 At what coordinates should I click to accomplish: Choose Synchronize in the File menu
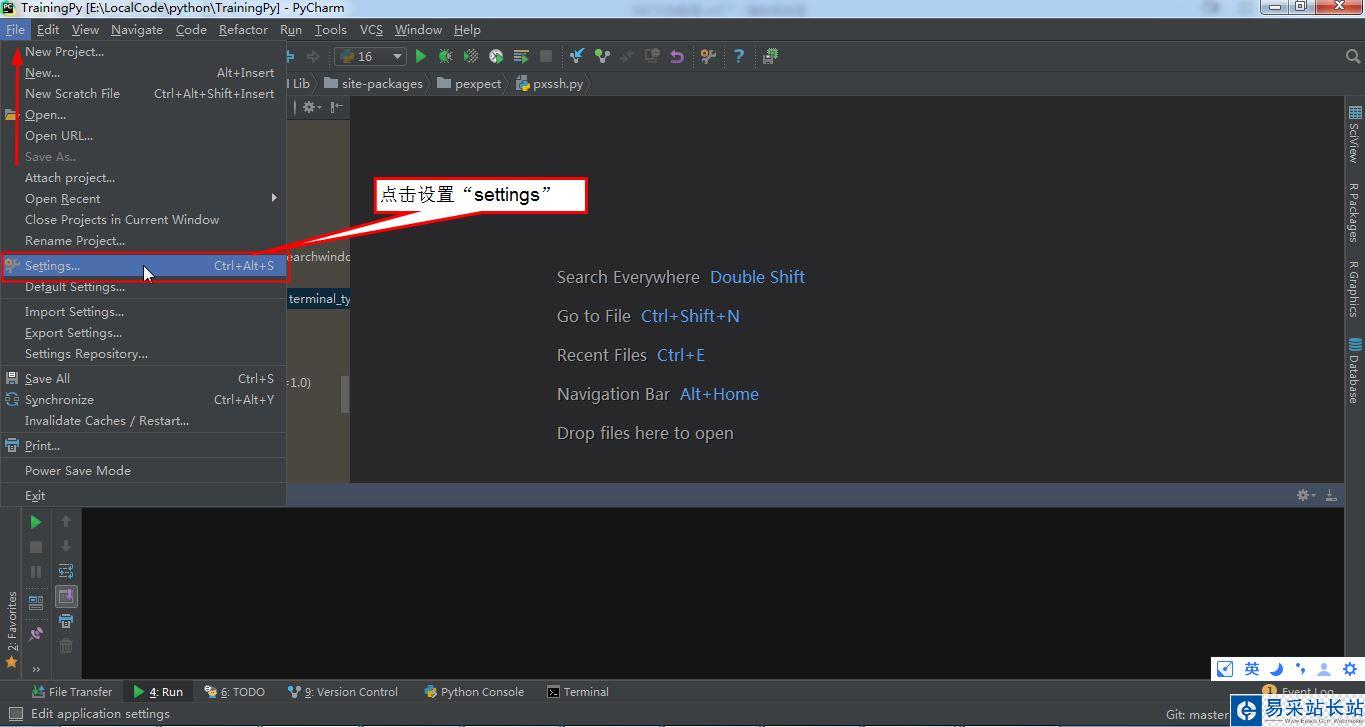(143, 400)
